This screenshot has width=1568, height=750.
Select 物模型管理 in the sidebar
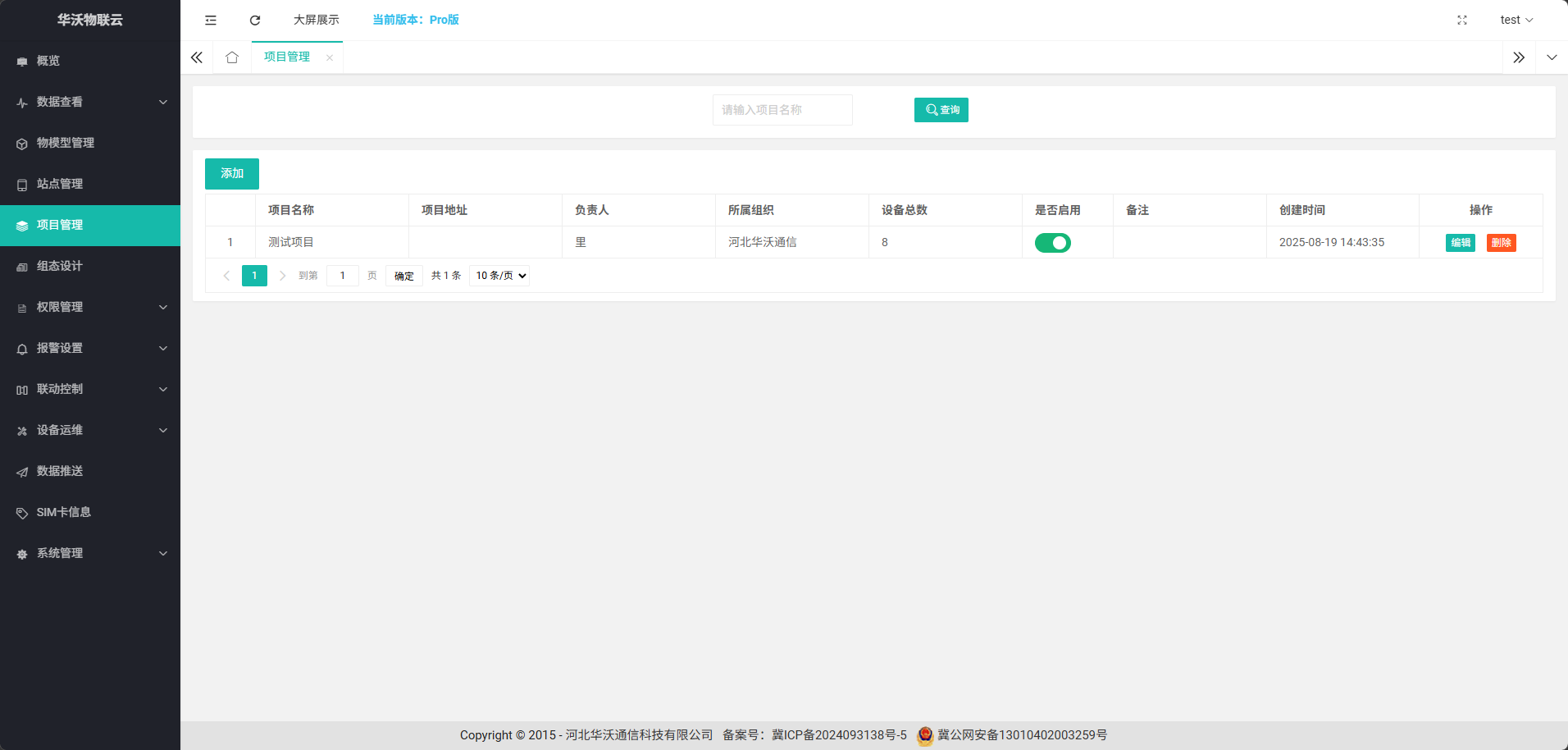[66, 143]
